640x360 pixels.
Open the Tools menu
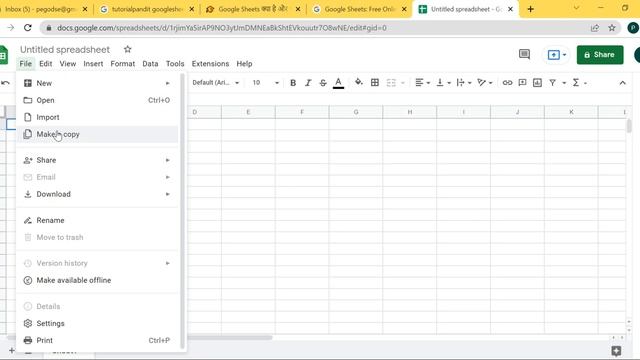pyautogui.click(x=175, y=64)
